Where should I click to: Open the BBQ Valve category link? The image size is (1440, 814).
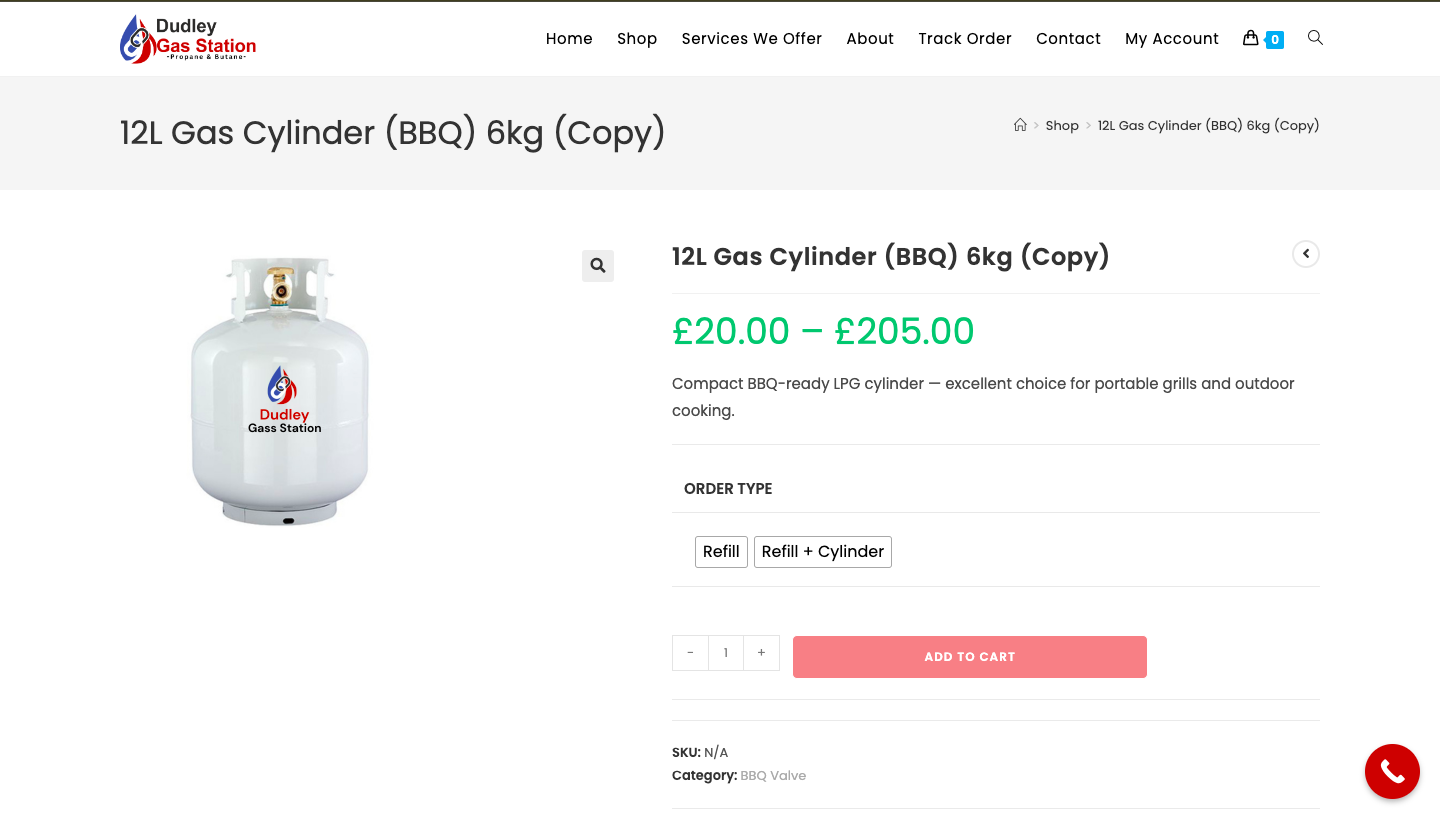point(773,775)
